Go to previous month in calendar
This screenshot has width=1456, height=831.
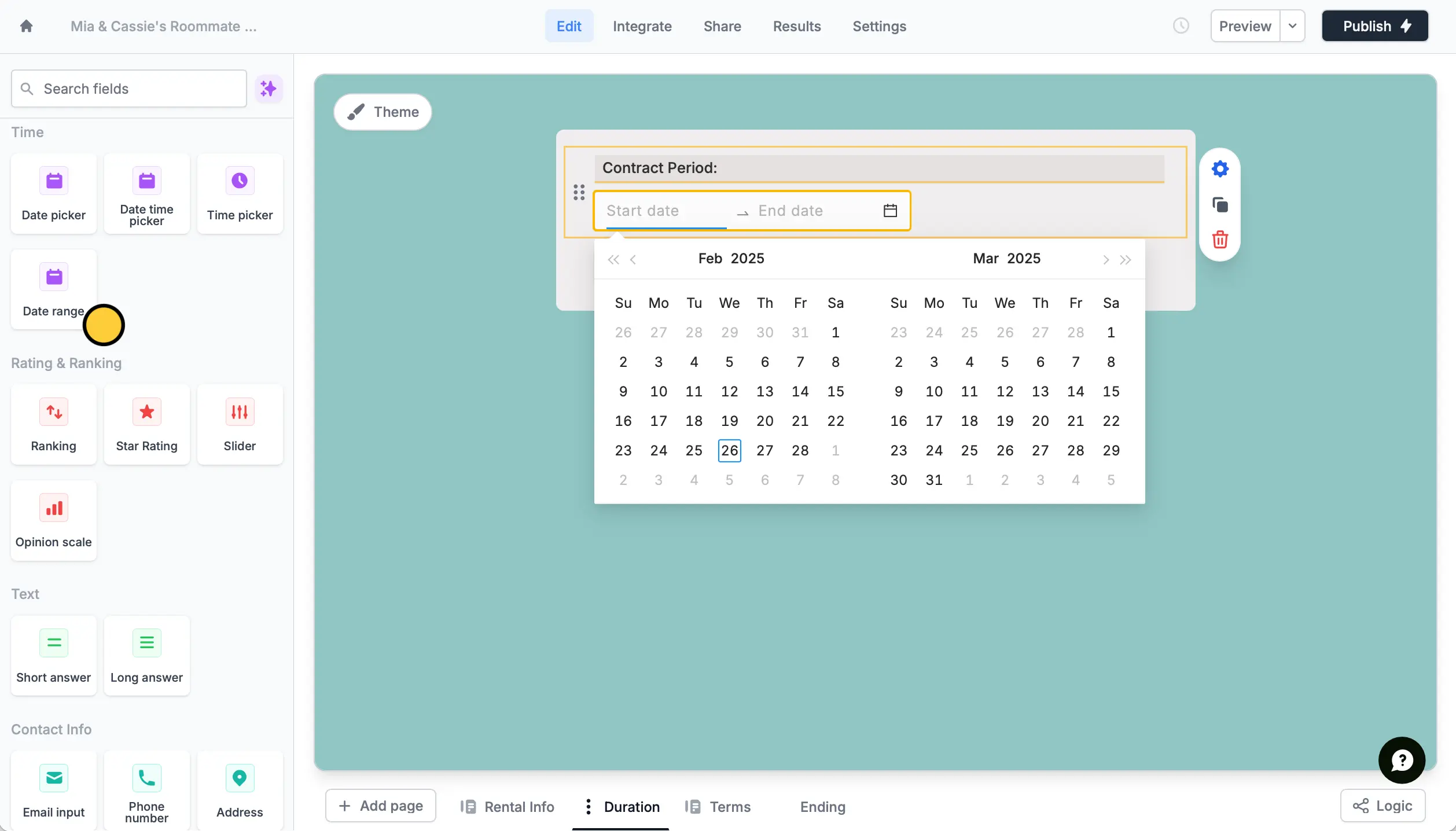(x=633, y=259)
